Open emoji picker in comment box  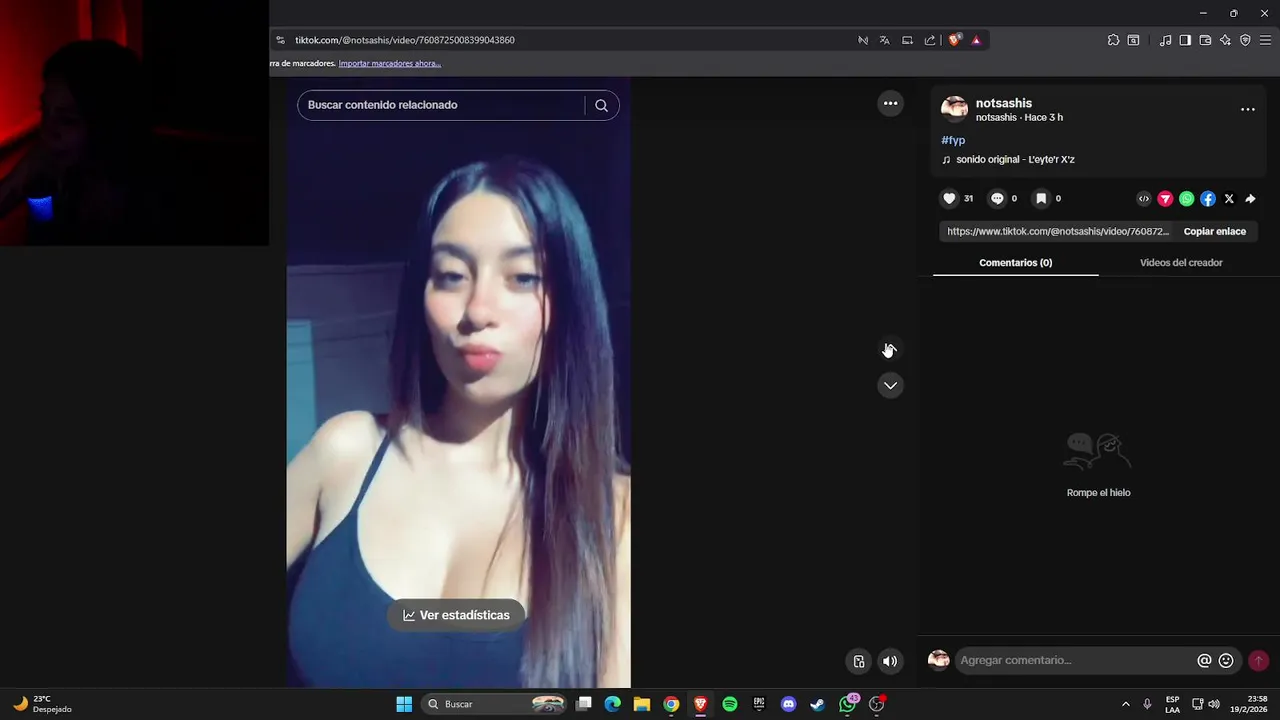point(1226,661)
